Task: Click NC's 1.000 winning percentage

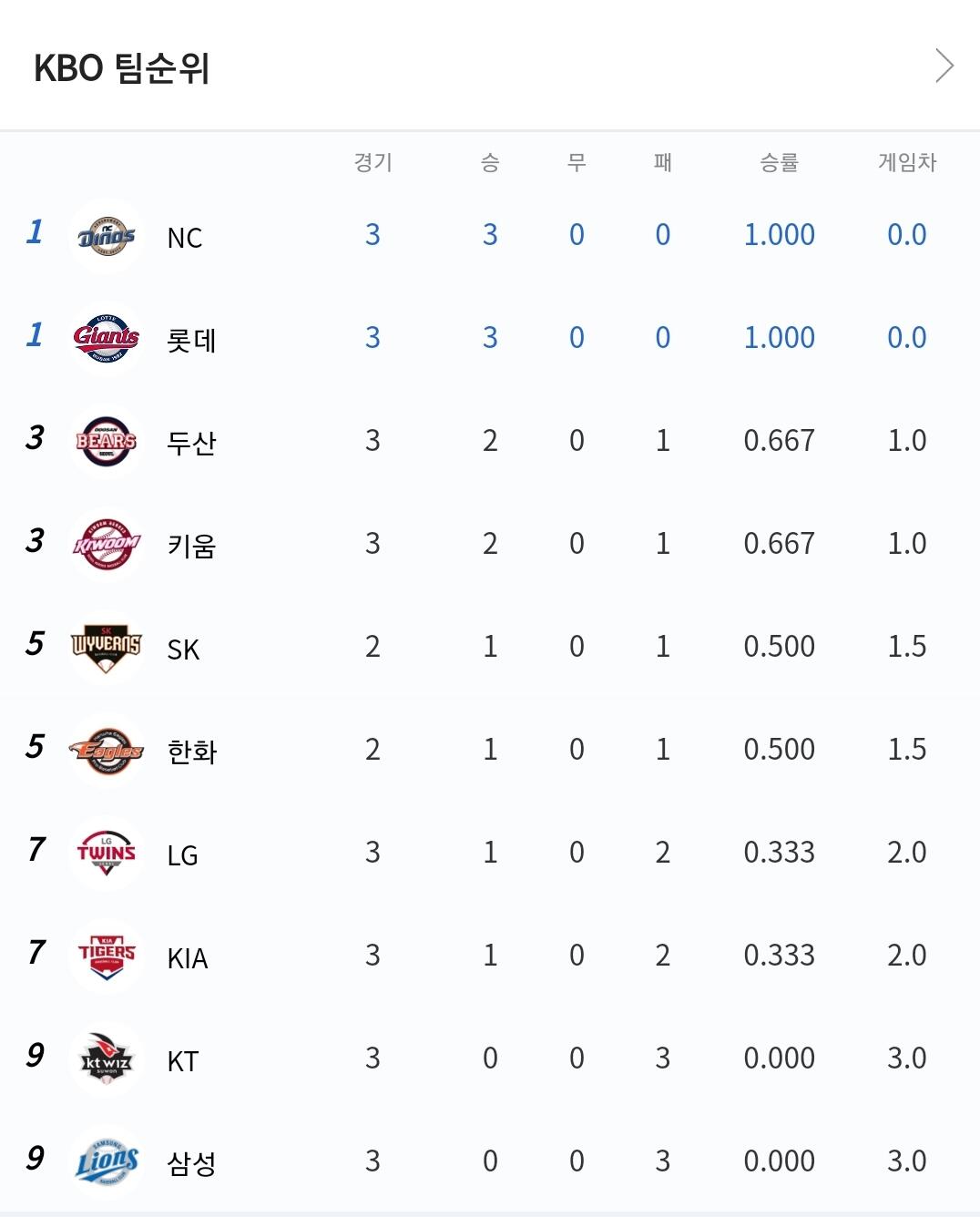Action: [x=779, y=235]
